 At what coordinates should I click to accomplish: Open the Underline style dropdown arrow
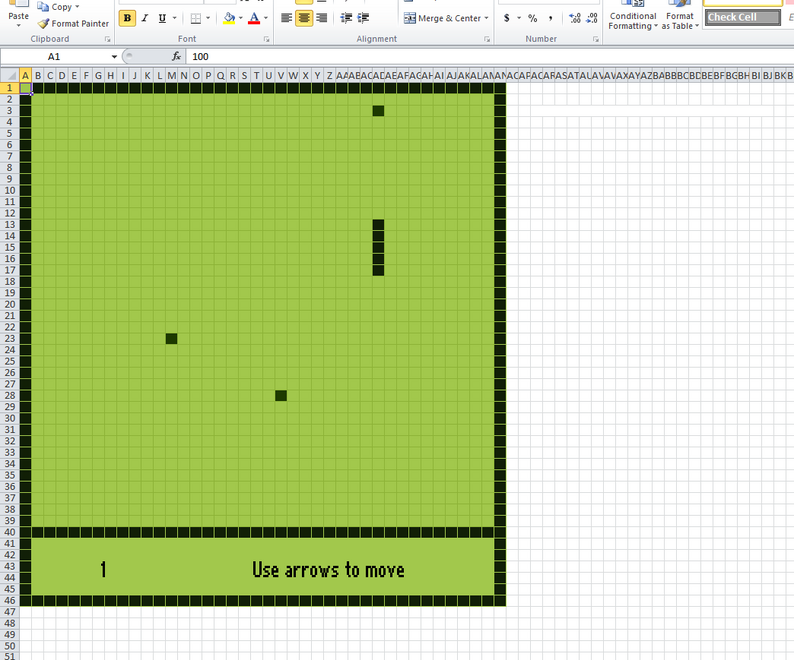(175, 18)
